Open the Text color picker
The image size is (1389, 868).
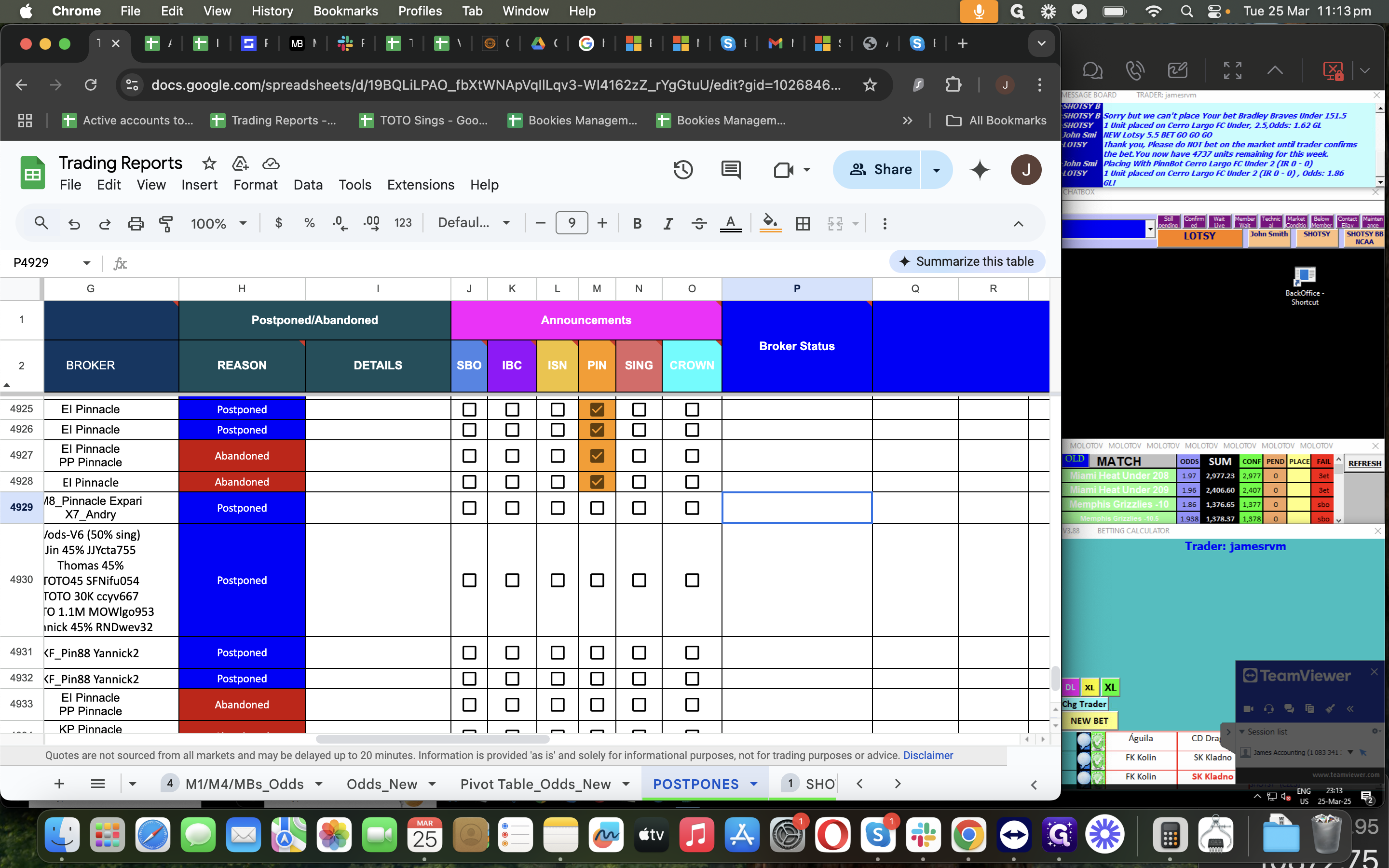tap(731, 223)
